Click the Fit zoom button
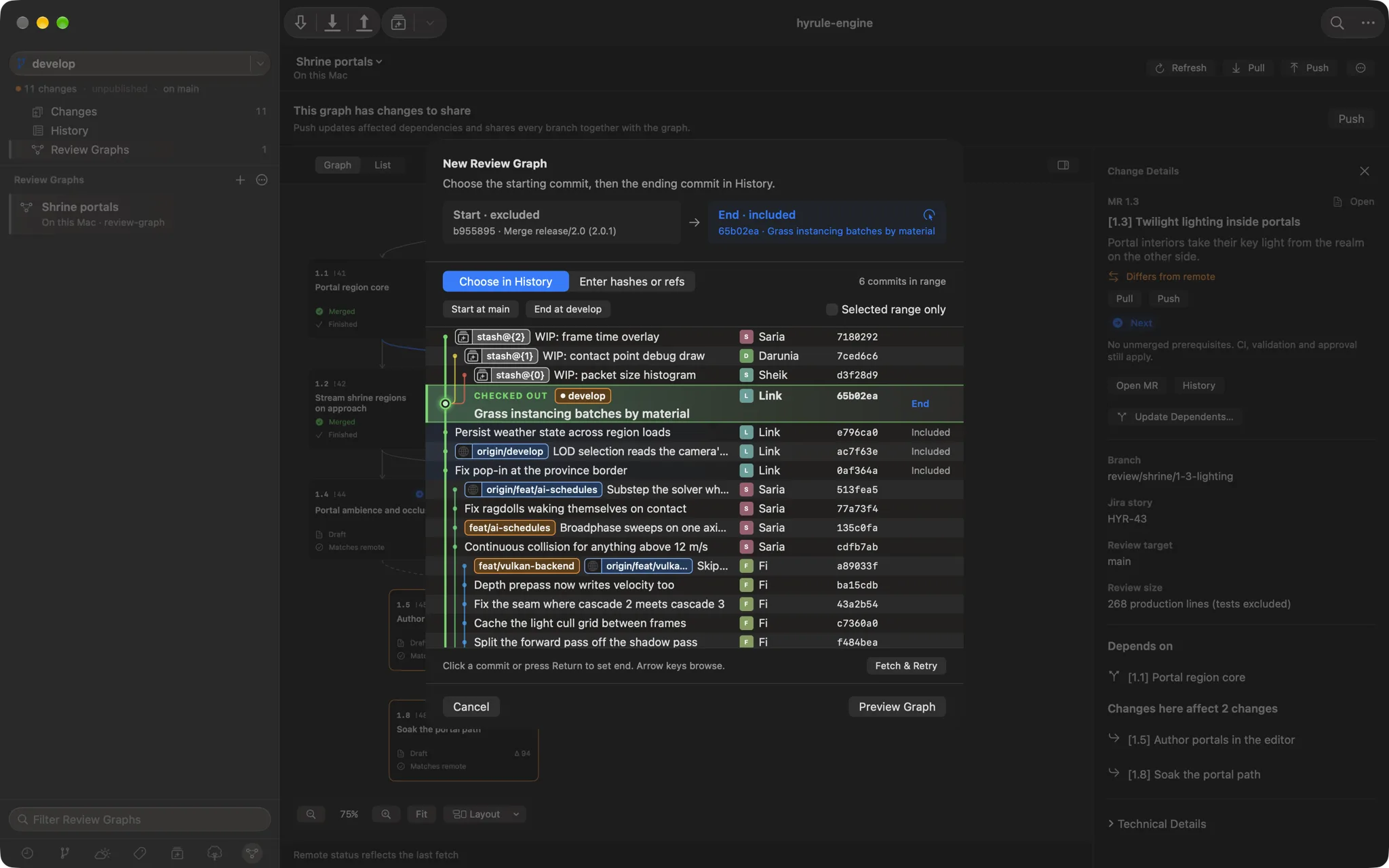 [x=421, y=814]
